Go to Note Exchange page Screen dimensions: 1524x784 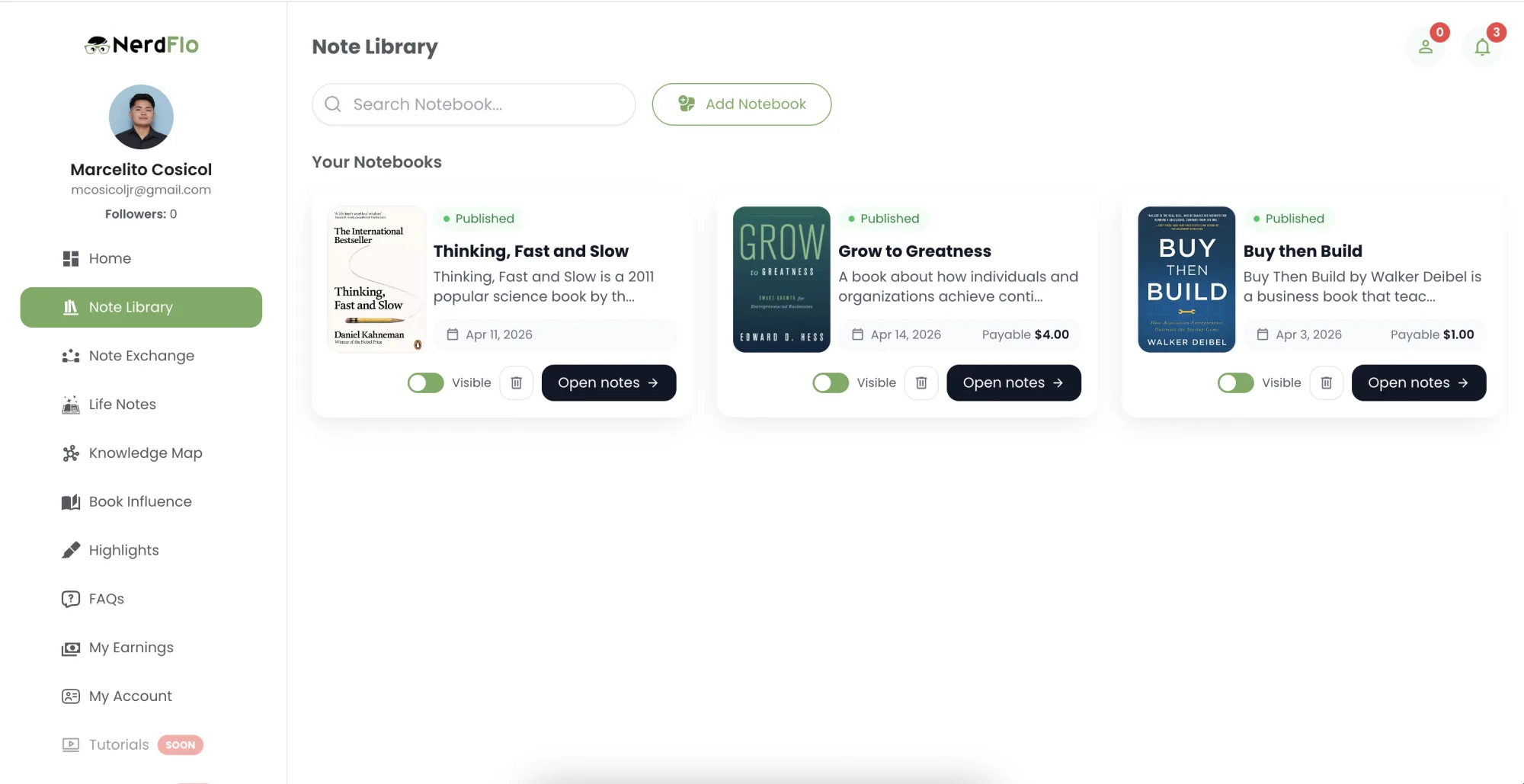(x=141, y=356)
